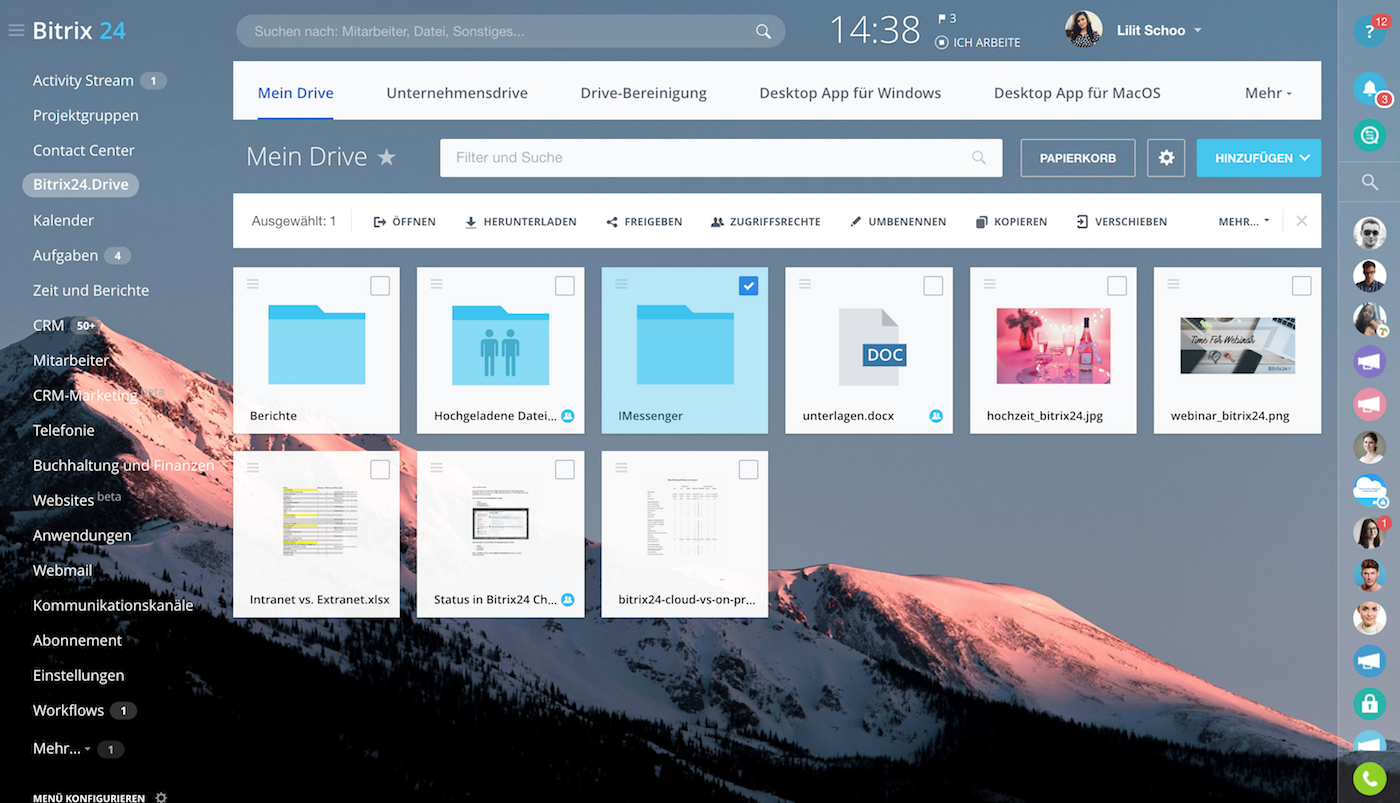Click the magnifier in Filter und Suche

point(979,158)
